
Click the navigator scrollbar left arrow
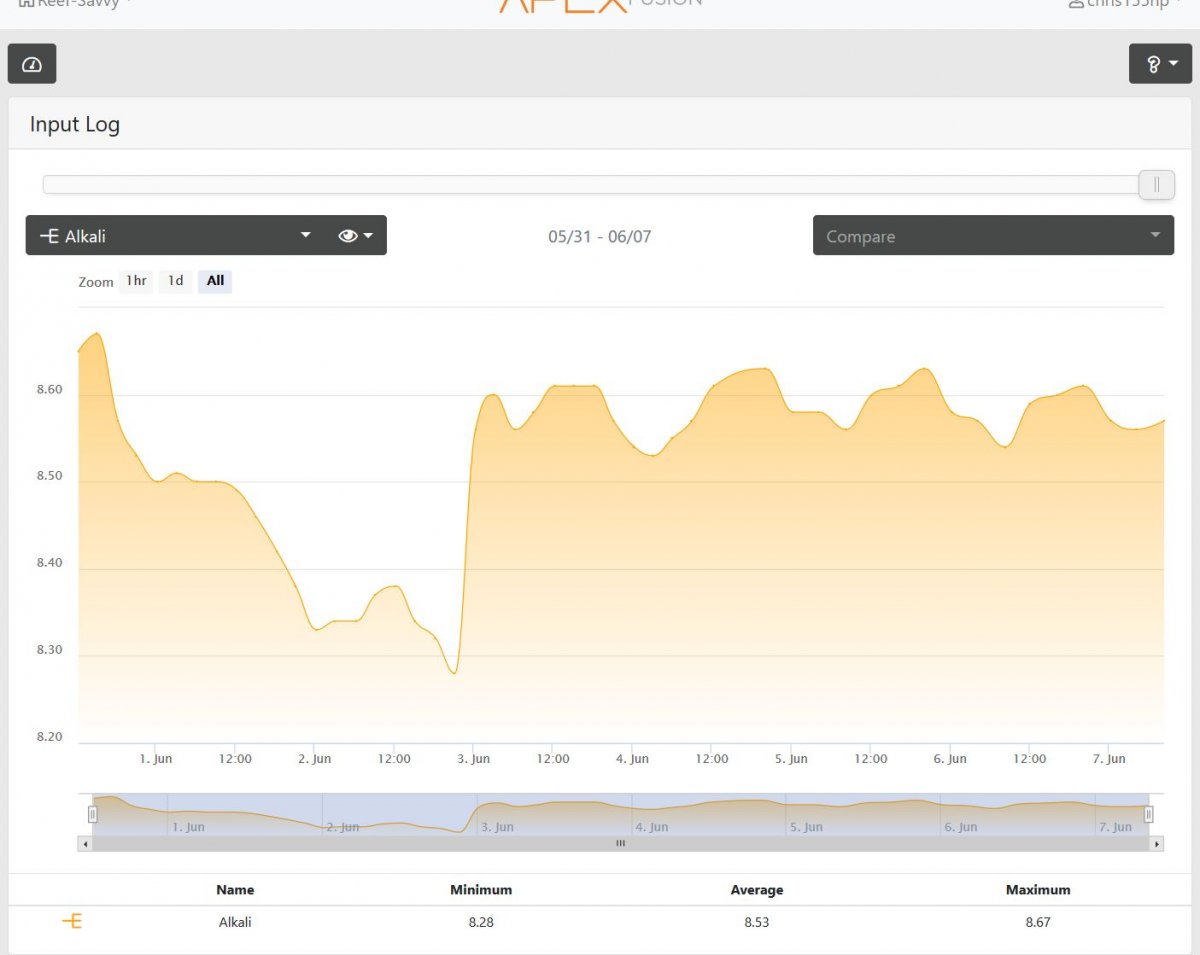coord(85,844)
